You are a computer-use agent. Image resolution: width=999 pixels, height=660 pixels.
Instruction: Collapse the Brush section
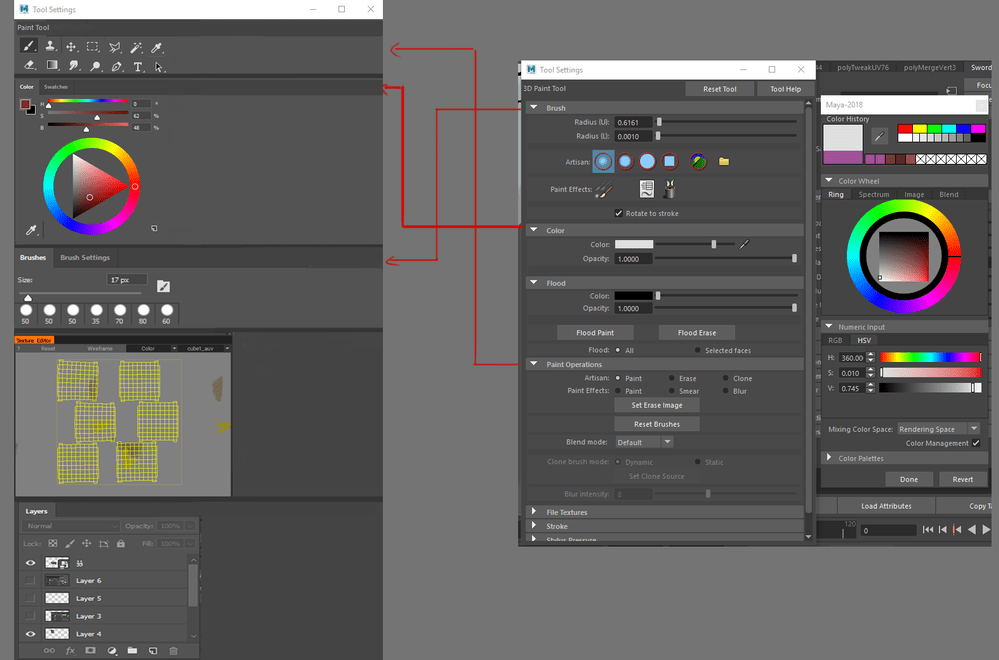[534, 108]
